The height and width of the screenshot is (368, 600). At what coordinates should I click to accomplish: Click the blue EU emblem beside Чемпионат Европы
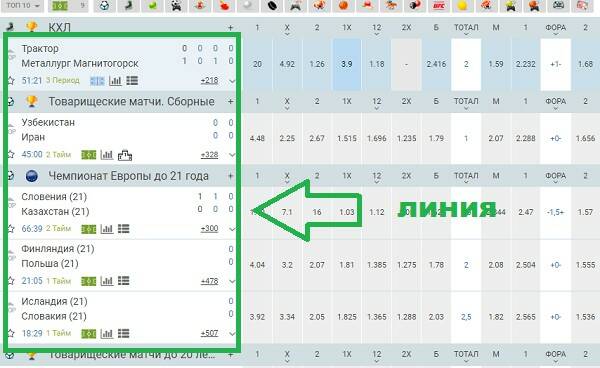(32, 176)
